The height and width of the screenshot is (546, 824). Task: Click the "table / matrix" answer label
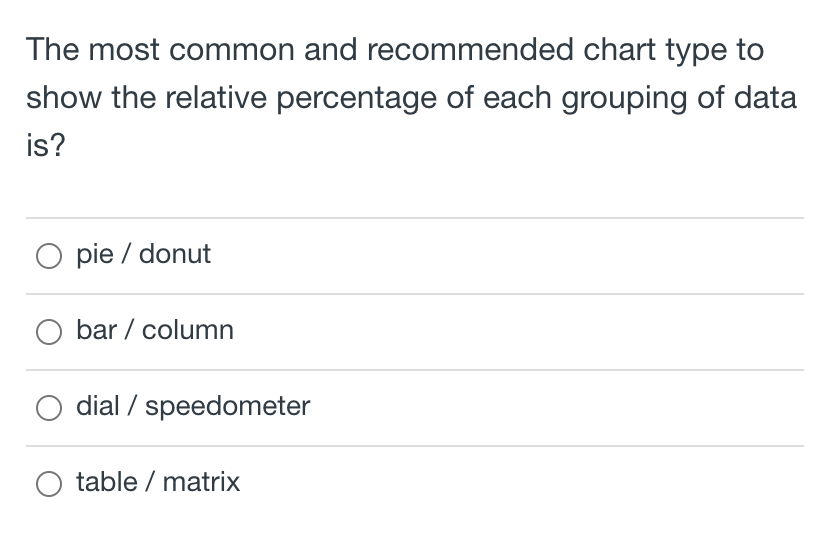pos(158,483)
